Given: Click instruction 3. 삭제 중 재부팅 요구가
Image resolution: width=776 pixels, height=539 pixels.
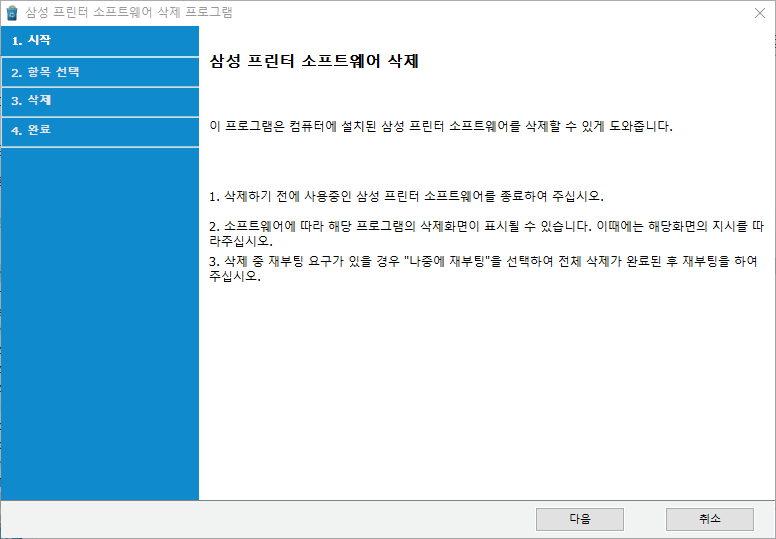Looking at the screenshot, I should (483, 268).
